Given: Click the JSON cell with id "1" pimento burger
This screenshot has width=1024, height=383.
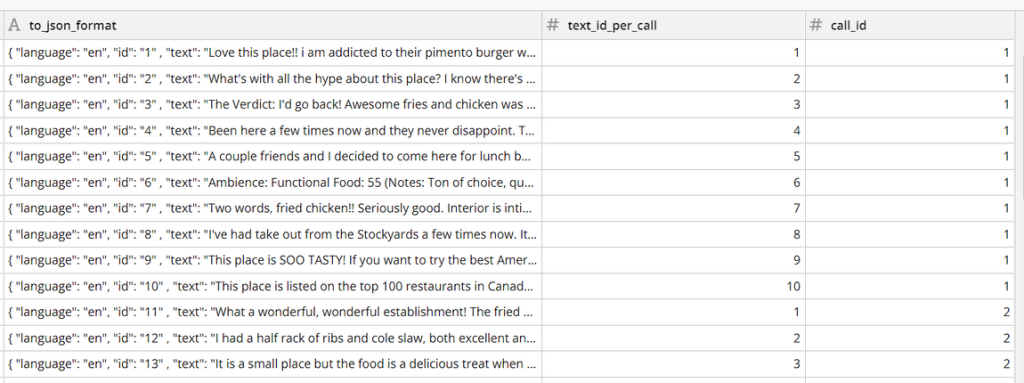Looking at the screenshot, I should point(273,52).
